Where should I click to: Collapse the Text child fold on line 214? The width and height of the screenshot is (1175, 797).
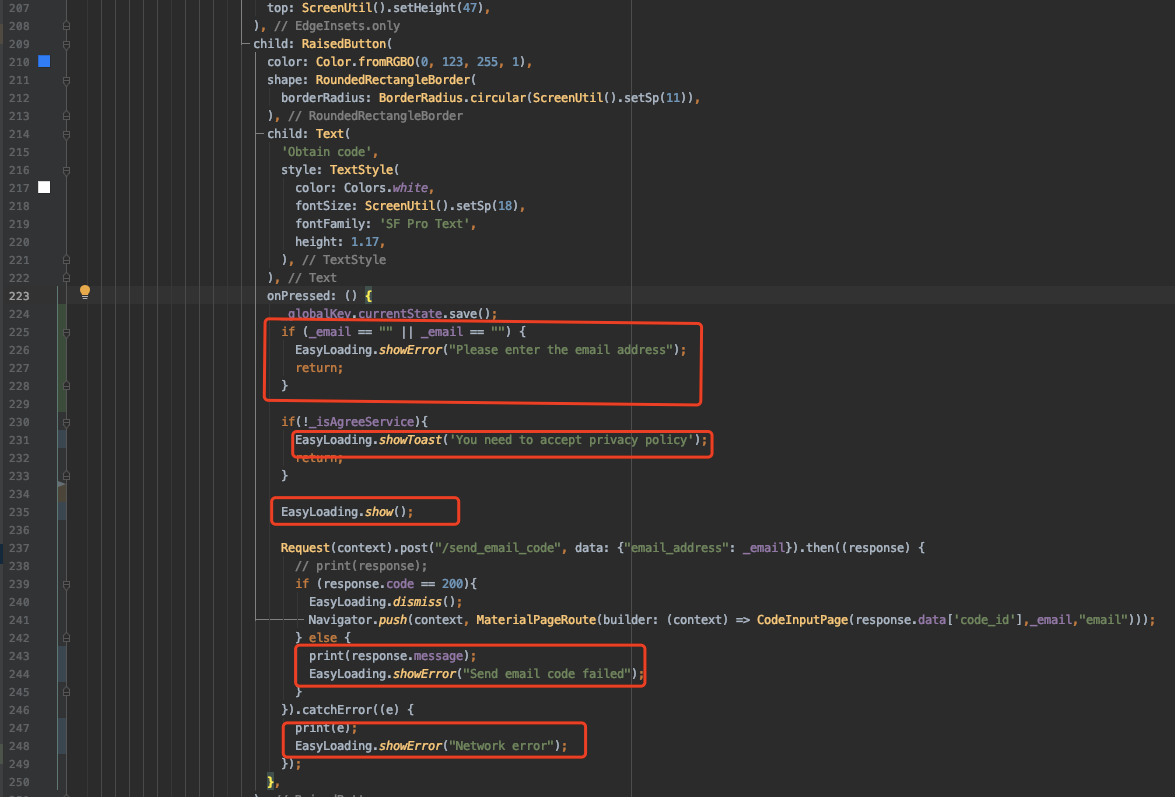(66, 133)
